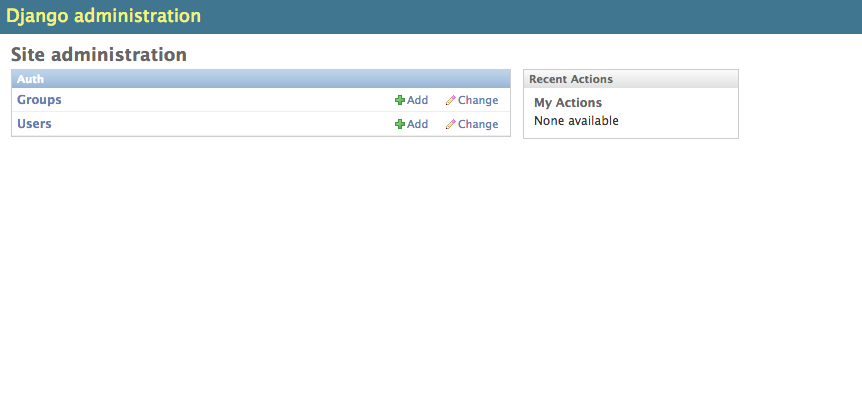Click the Add link for Groups
862x399 pixels.
click(x=417, y=100)
